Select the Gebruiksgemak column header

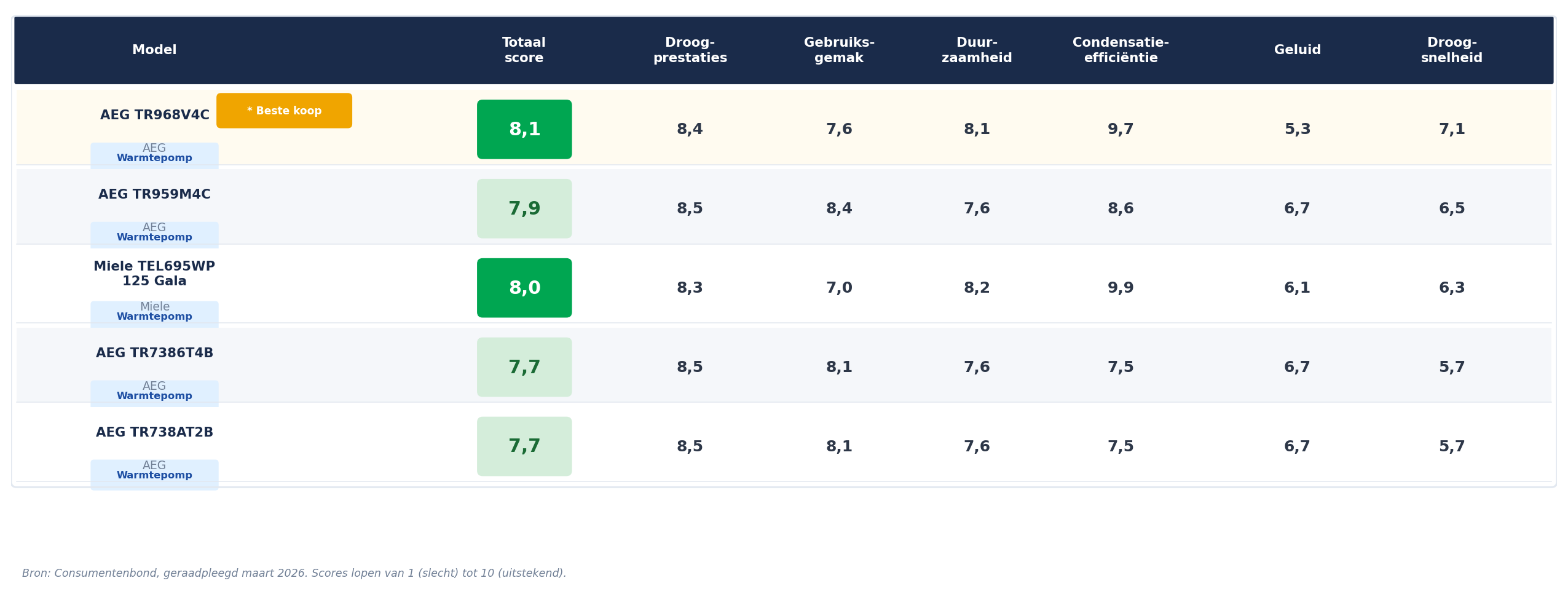[839, 50]
